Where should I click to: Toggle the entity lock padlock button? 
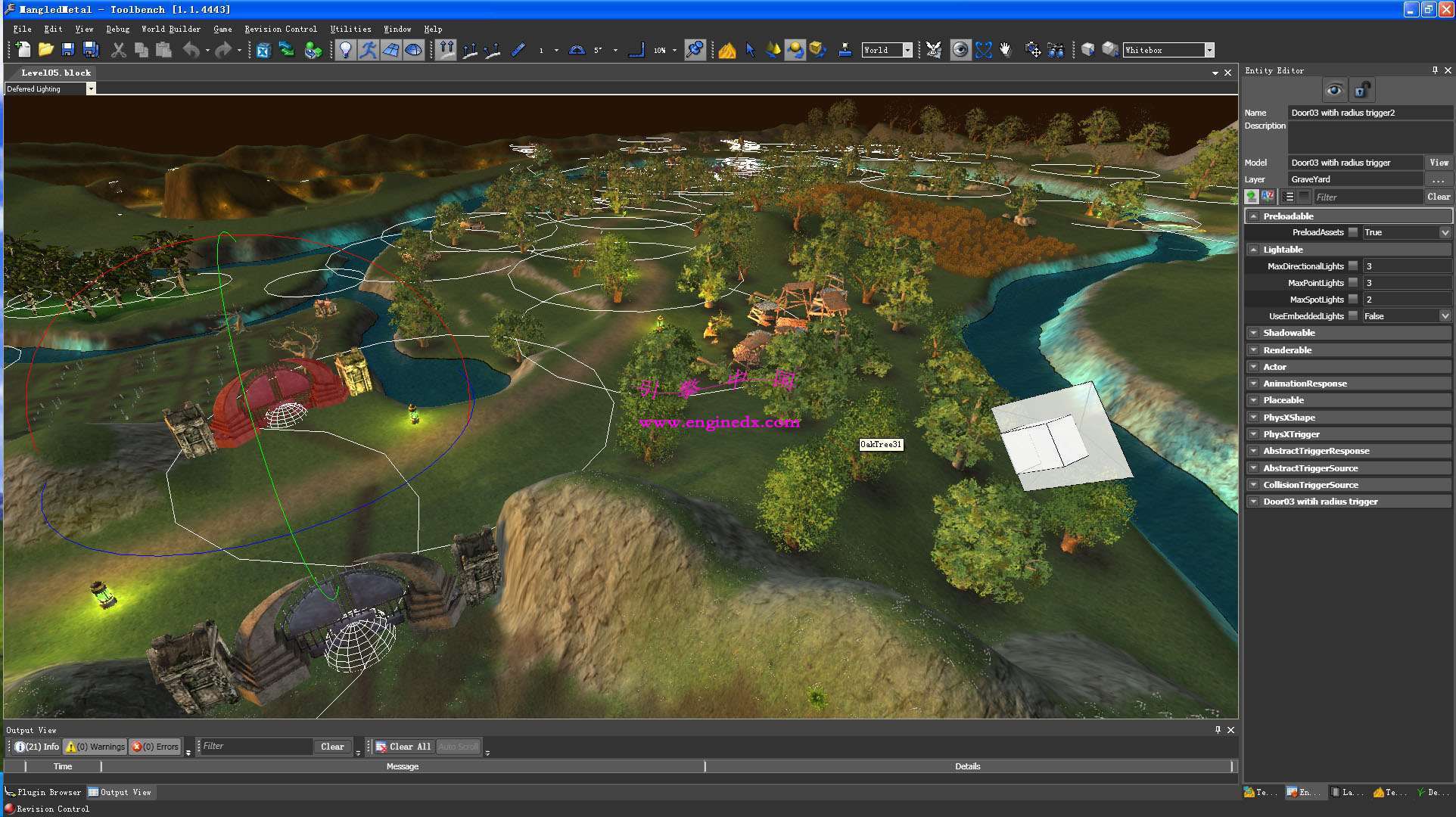[1361, 90]
